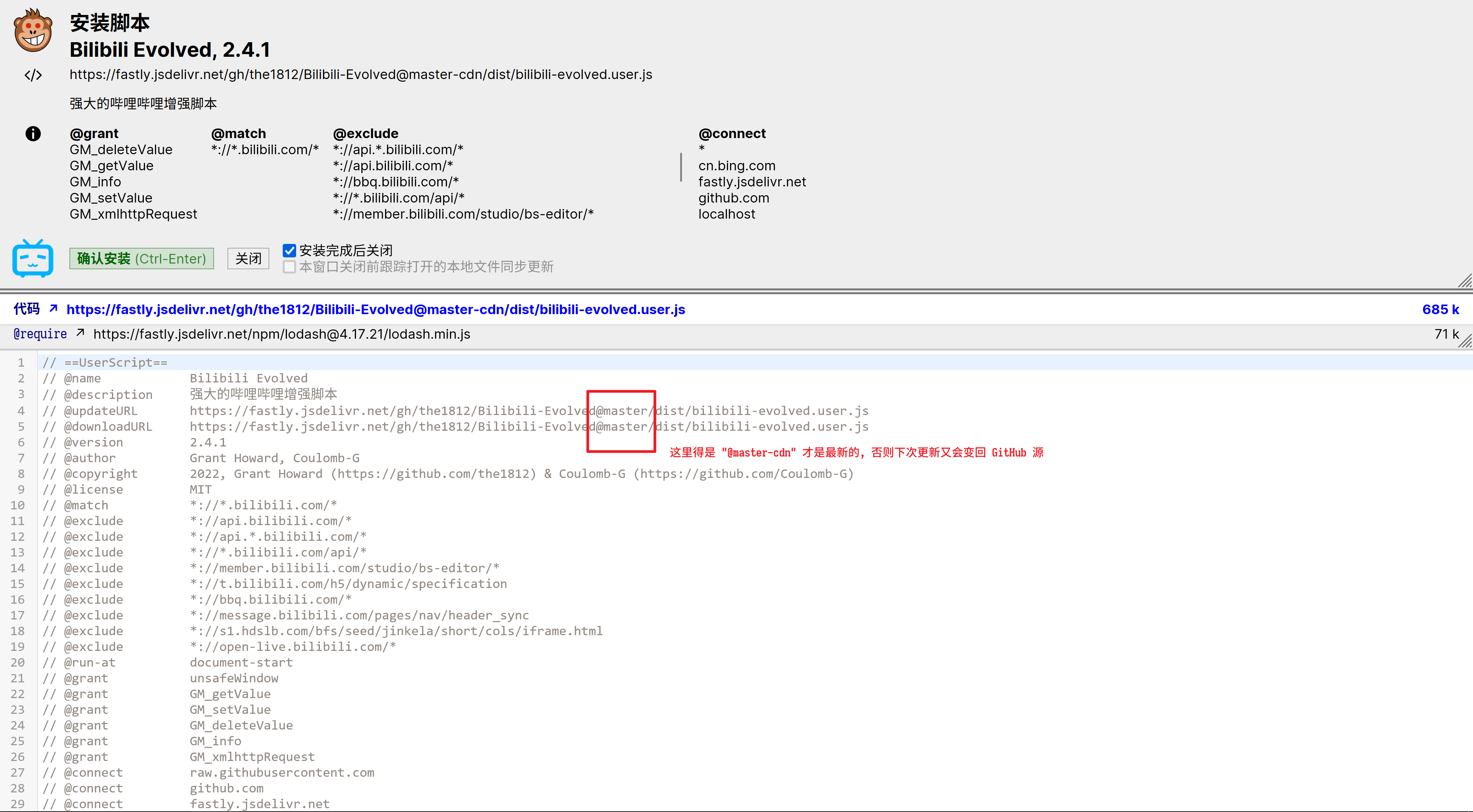The height and width of the screenshot is (812, 1473).
Task: Click the external-link arrow next to 代码
Action: tap(53, 309)
